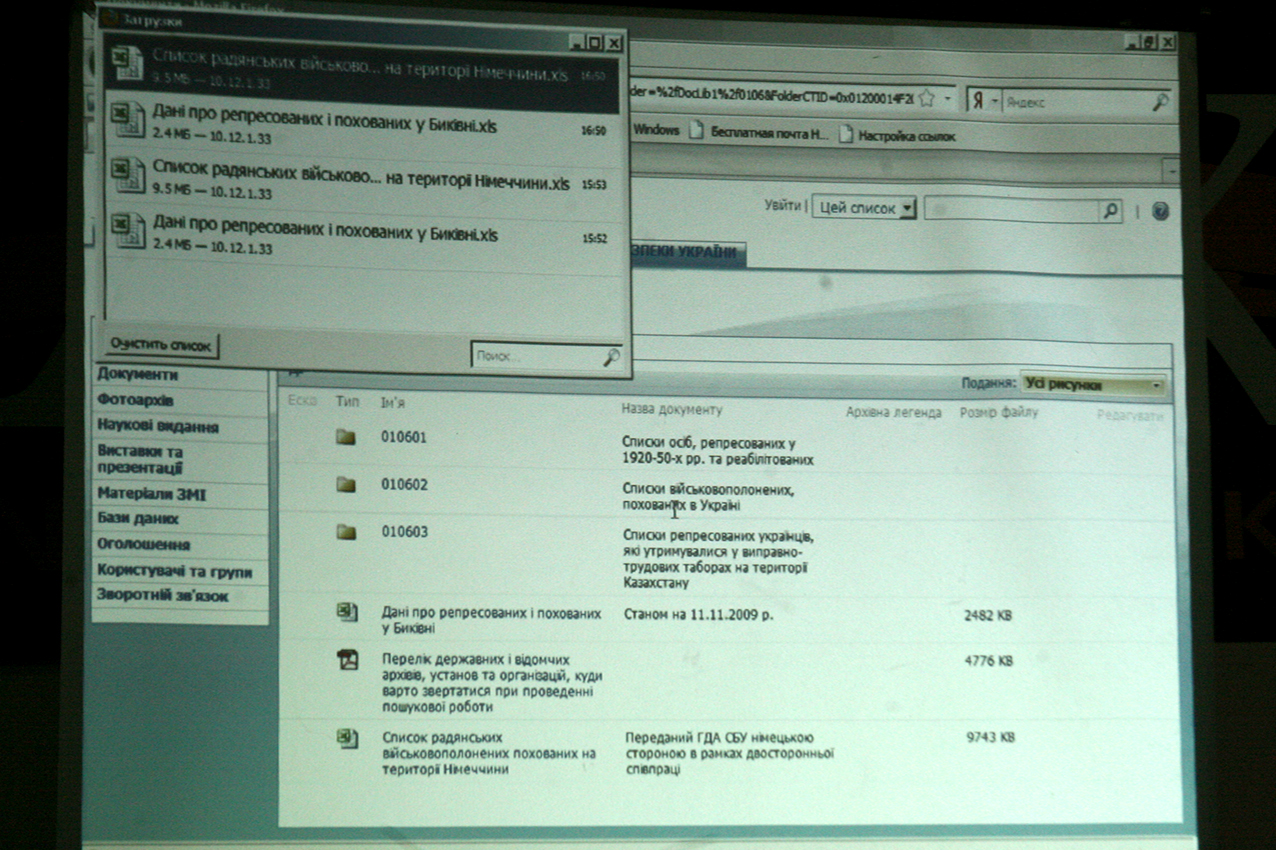Go to Наукові видання in the sidebar
1276x850 pixels.
coord(157,427)
